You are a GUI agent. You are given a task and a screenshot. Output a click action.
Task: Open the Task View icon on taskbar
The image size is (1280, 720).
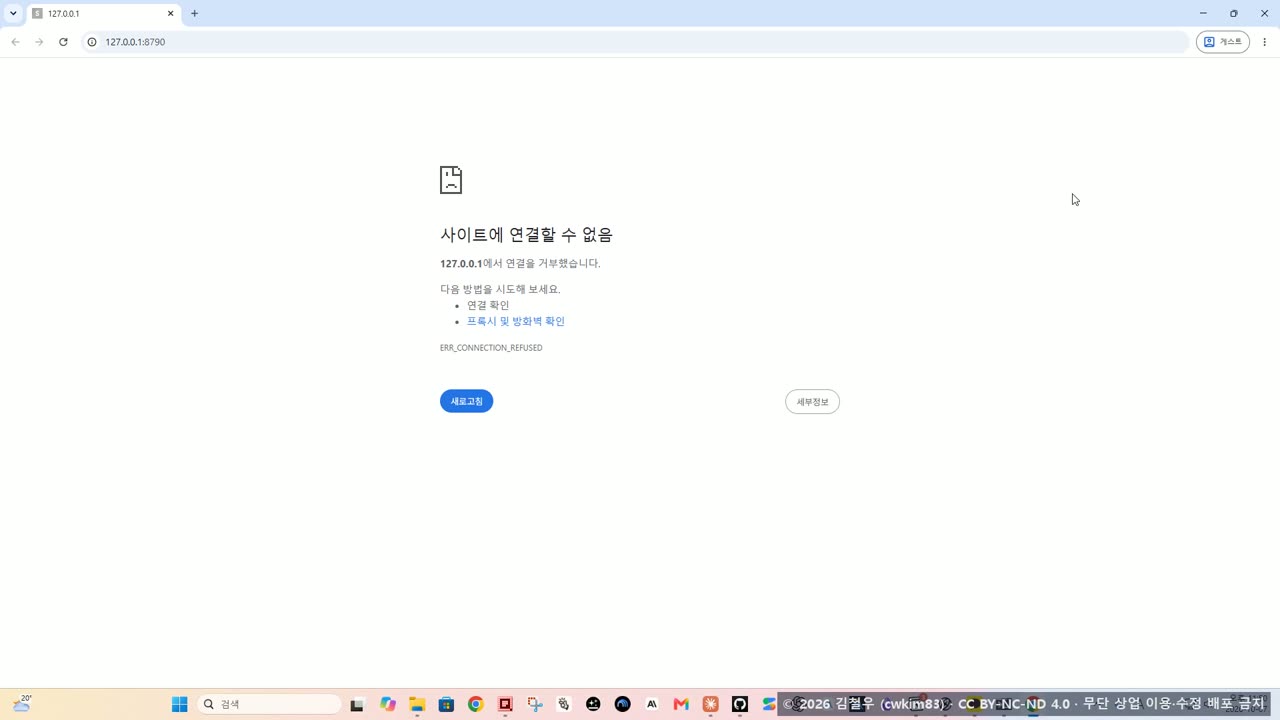point(357,704)
